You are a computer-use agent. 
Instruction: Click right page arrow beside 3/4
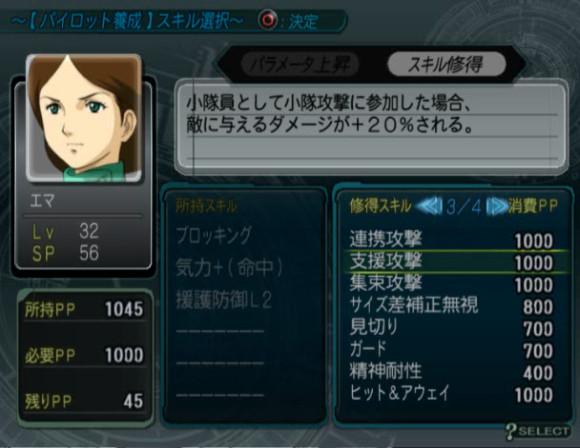[x=496, y=206]
